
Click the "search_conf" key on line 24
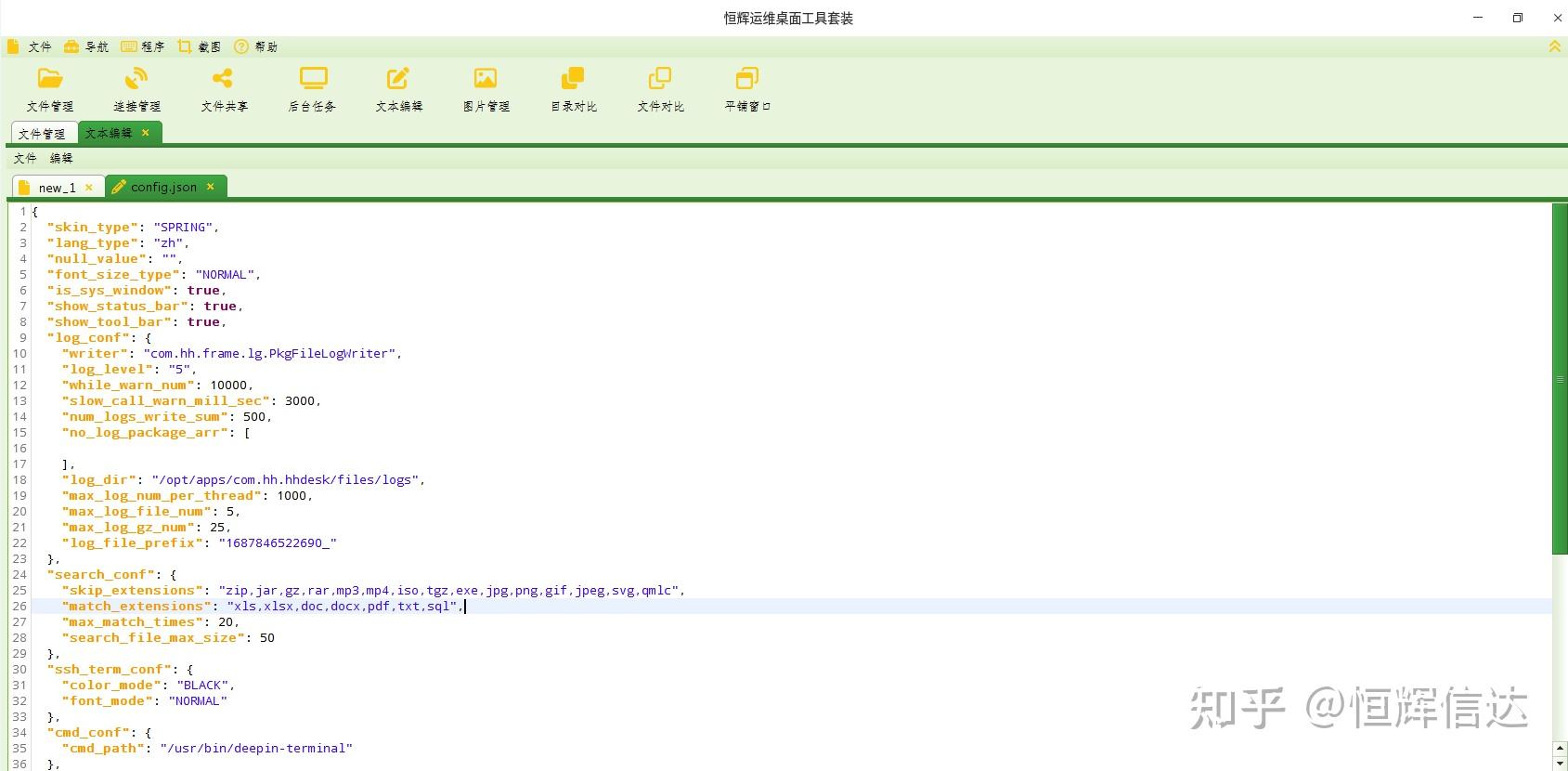[101, 574]
